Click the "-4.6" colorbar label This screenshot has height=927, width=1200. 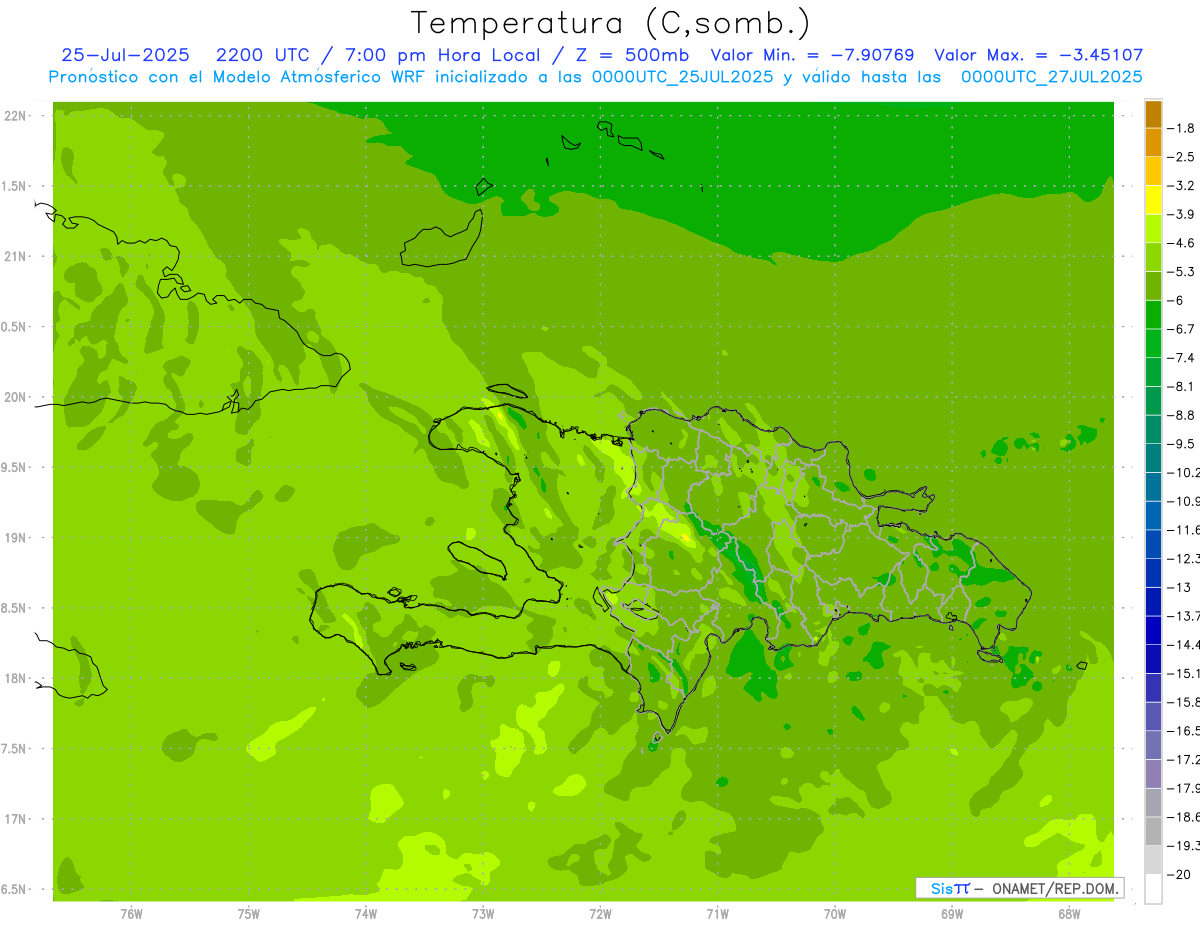click(1182, 243)
